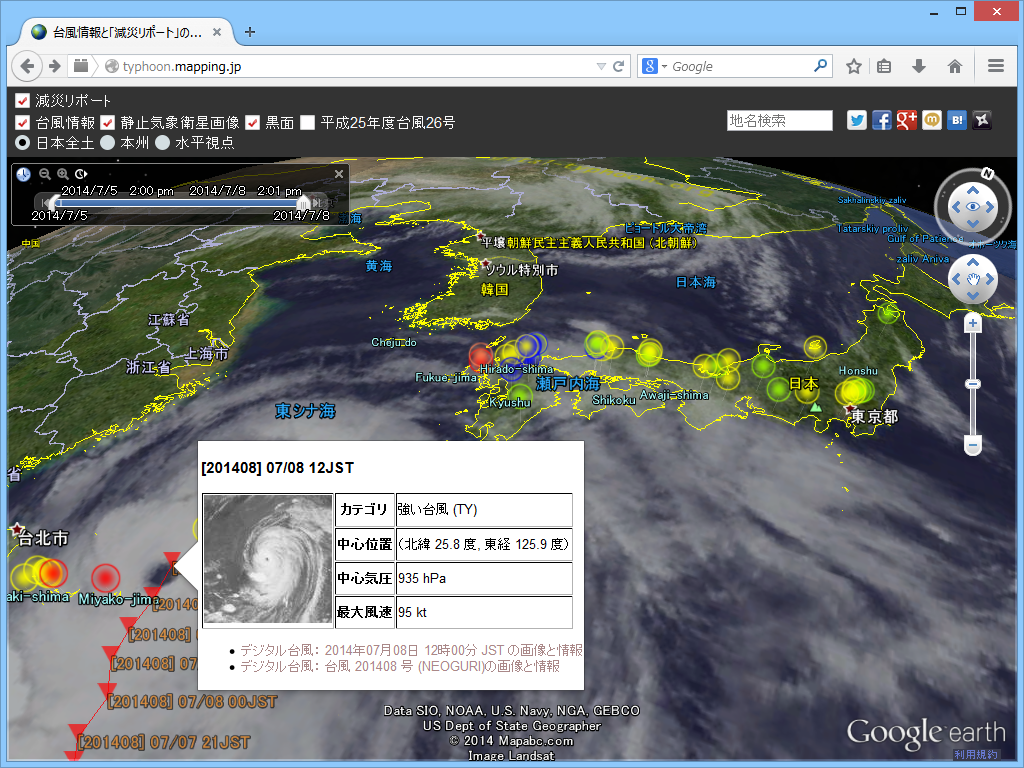Look up with the top look-joystick arrow
The image size is (1024, 768).
click(973, 190)
